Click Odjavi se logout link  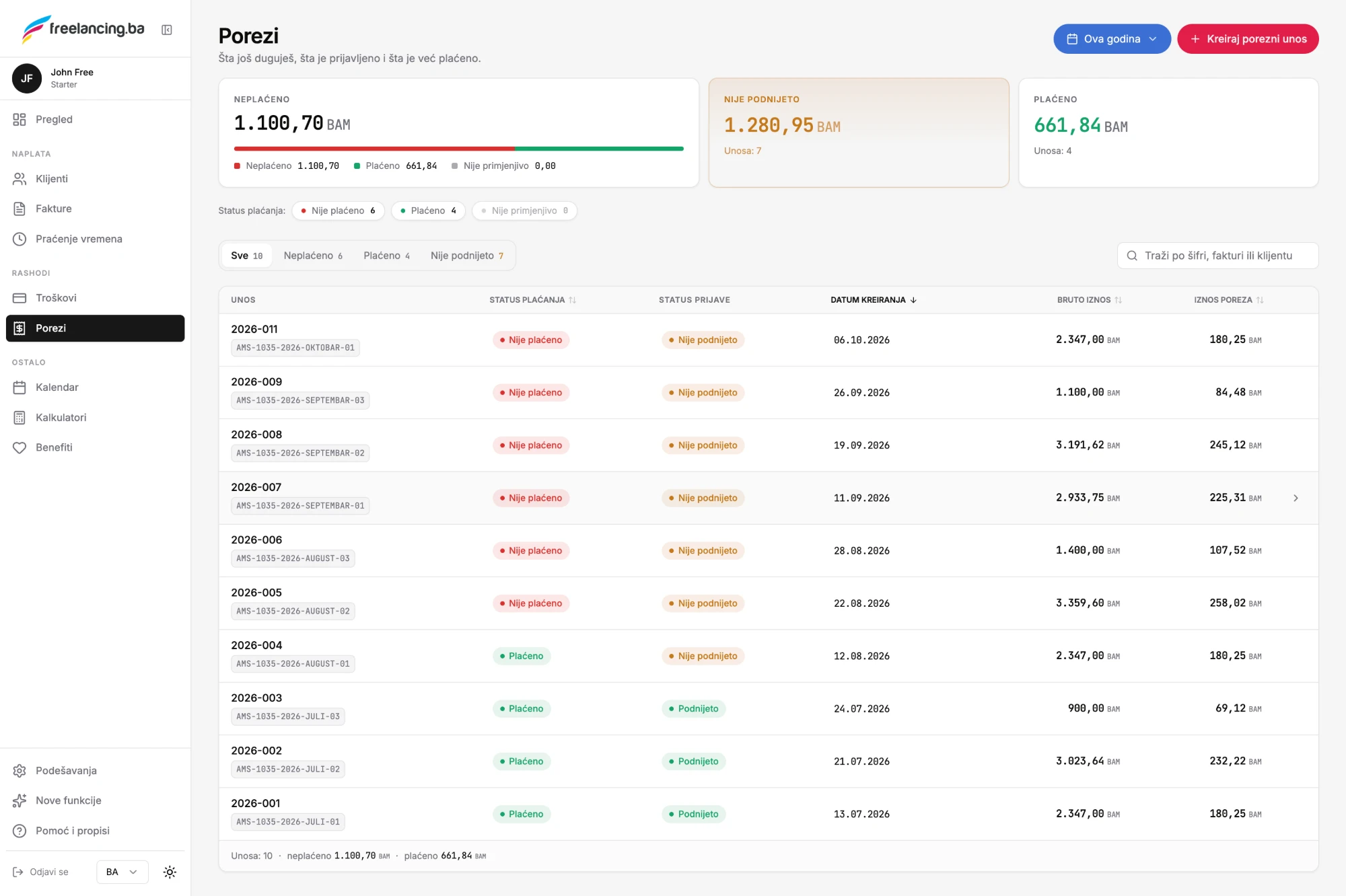point(41,872)
